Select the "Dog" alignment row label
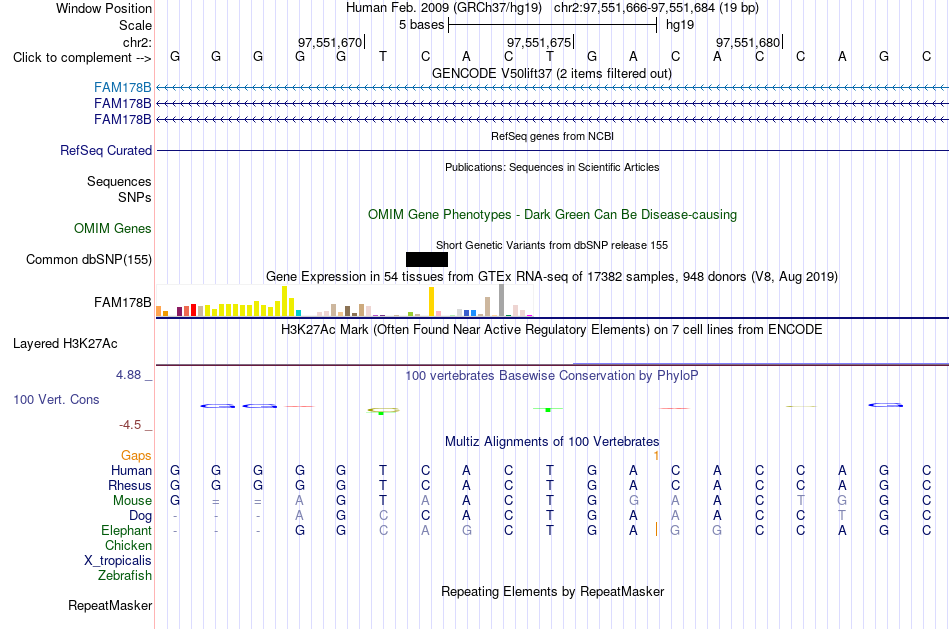950x629 pixels. tap(140, 516)
